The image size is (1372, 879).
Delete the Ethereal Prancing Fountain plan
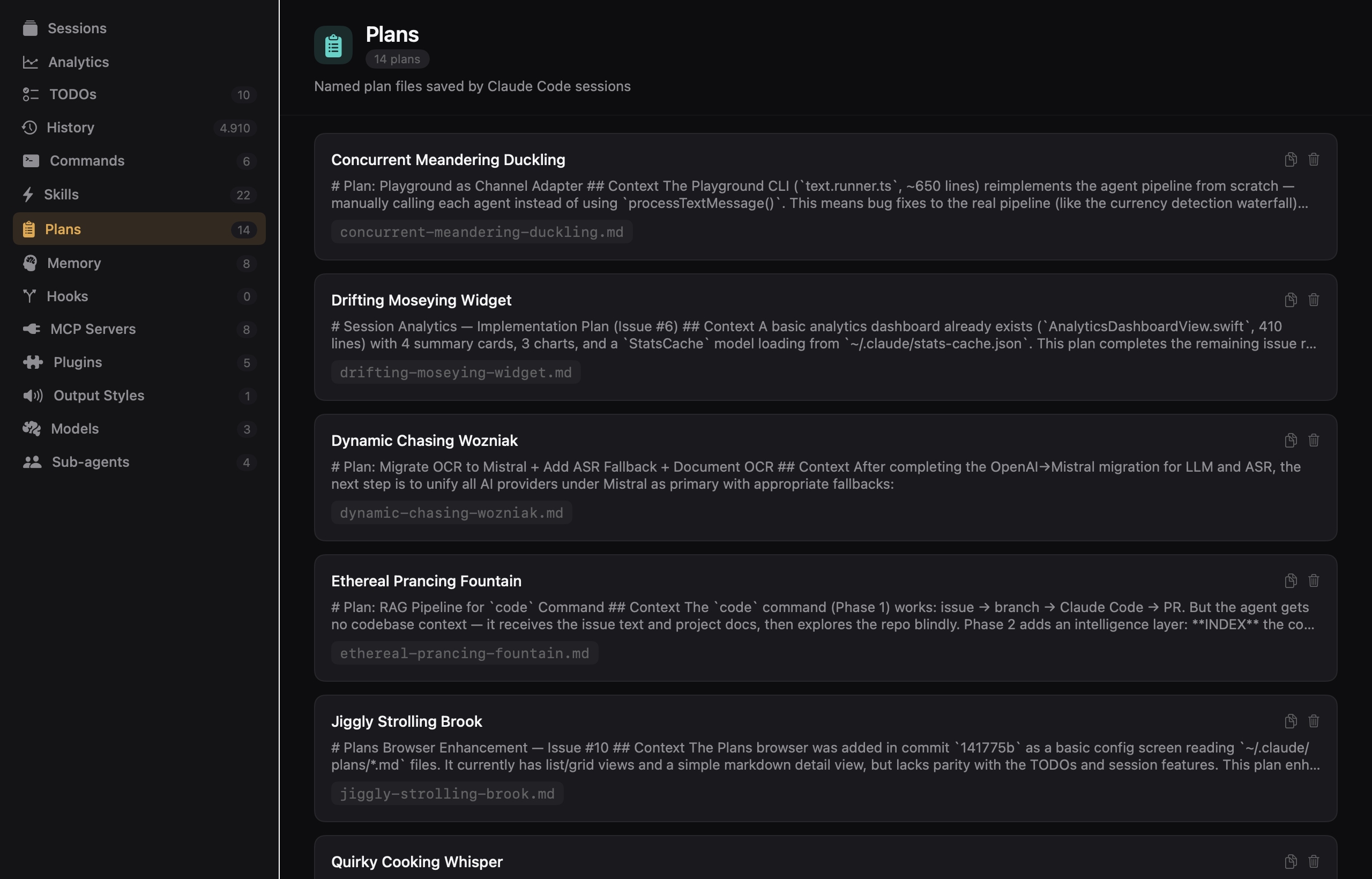click(x=1313, y=580)
